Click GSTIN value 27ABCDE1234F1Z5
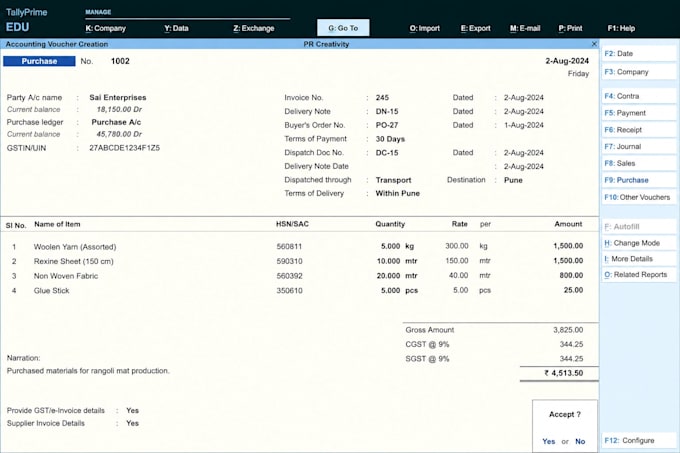This screenshot has width=680, height=453. (124, 148)
